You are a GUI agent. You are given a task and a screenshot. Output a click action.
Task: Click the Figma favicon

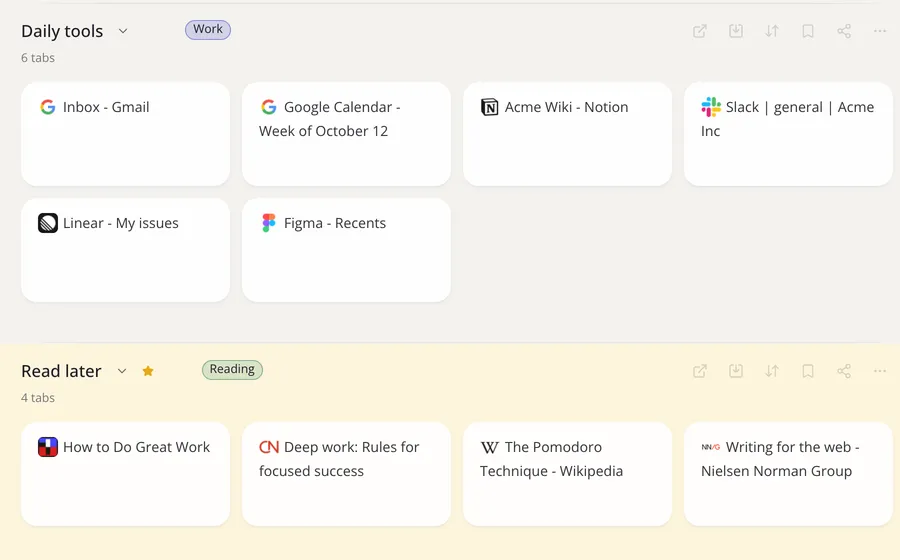click(x=269, y=223)
